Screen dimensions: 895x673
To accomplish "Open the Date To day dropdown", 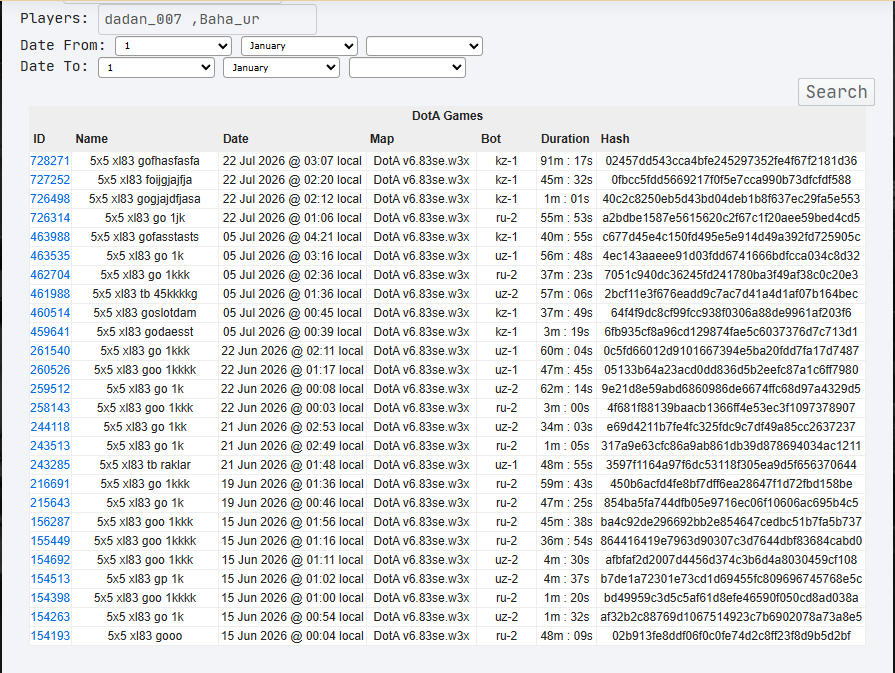I will [x=156, y=67].
